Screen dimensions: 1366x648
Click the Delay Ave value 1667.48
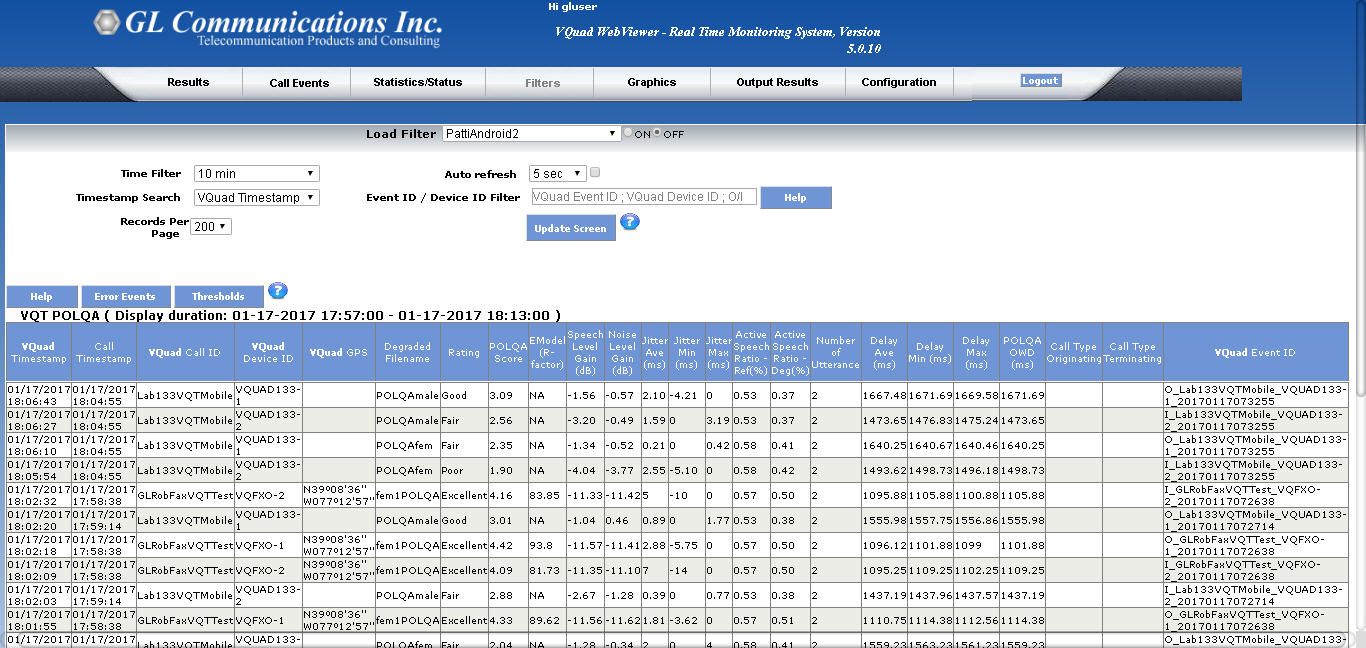point(884,396)
